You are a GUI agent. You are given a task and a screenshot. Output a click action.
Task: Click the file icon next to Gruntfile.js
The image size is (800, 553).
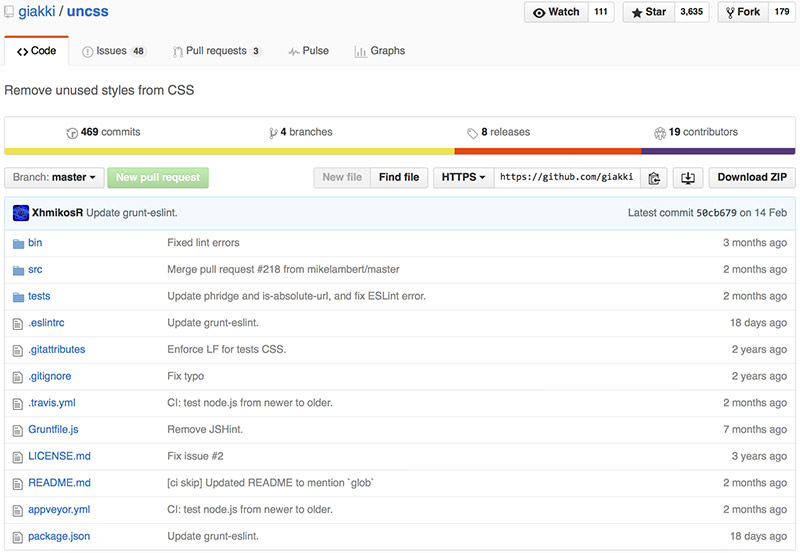click(18, 430)
